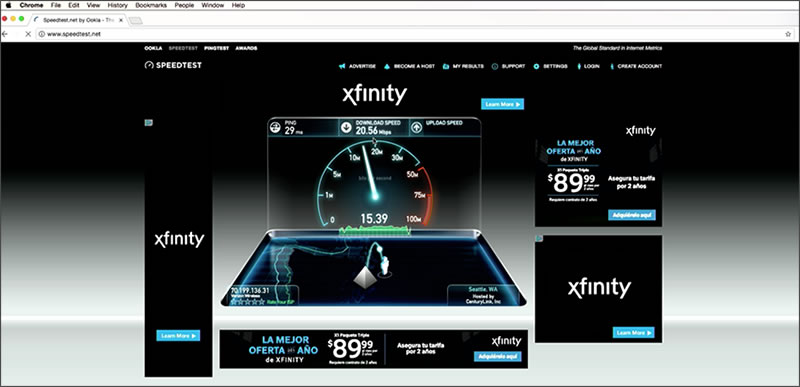This screenshot has height=387, width=800.
Task: Click the Download Speed arrow icon
Action: [346, 127]
